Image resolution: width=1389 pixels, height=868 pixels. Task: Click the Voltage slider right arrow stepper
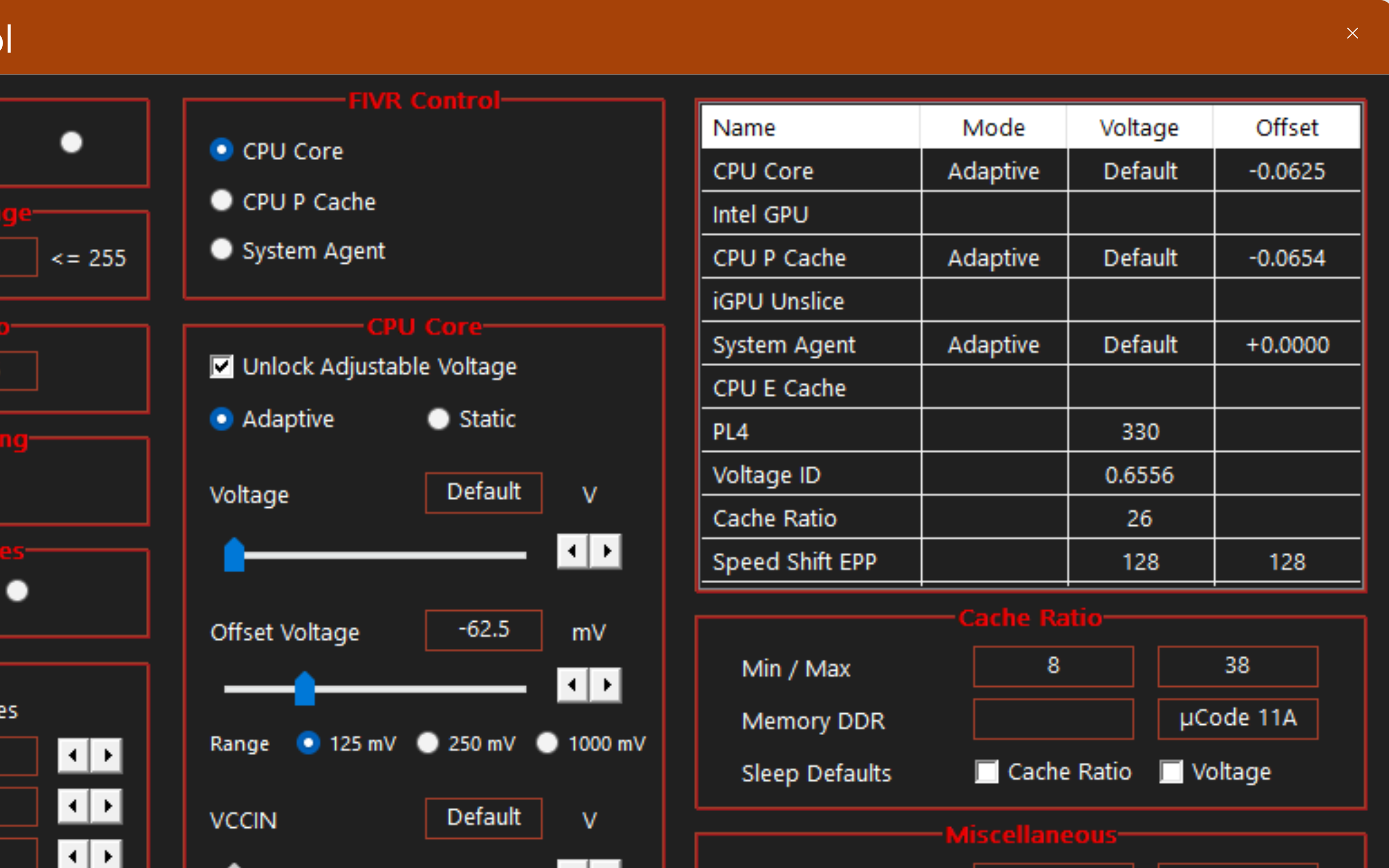click(x=606, y=551)
